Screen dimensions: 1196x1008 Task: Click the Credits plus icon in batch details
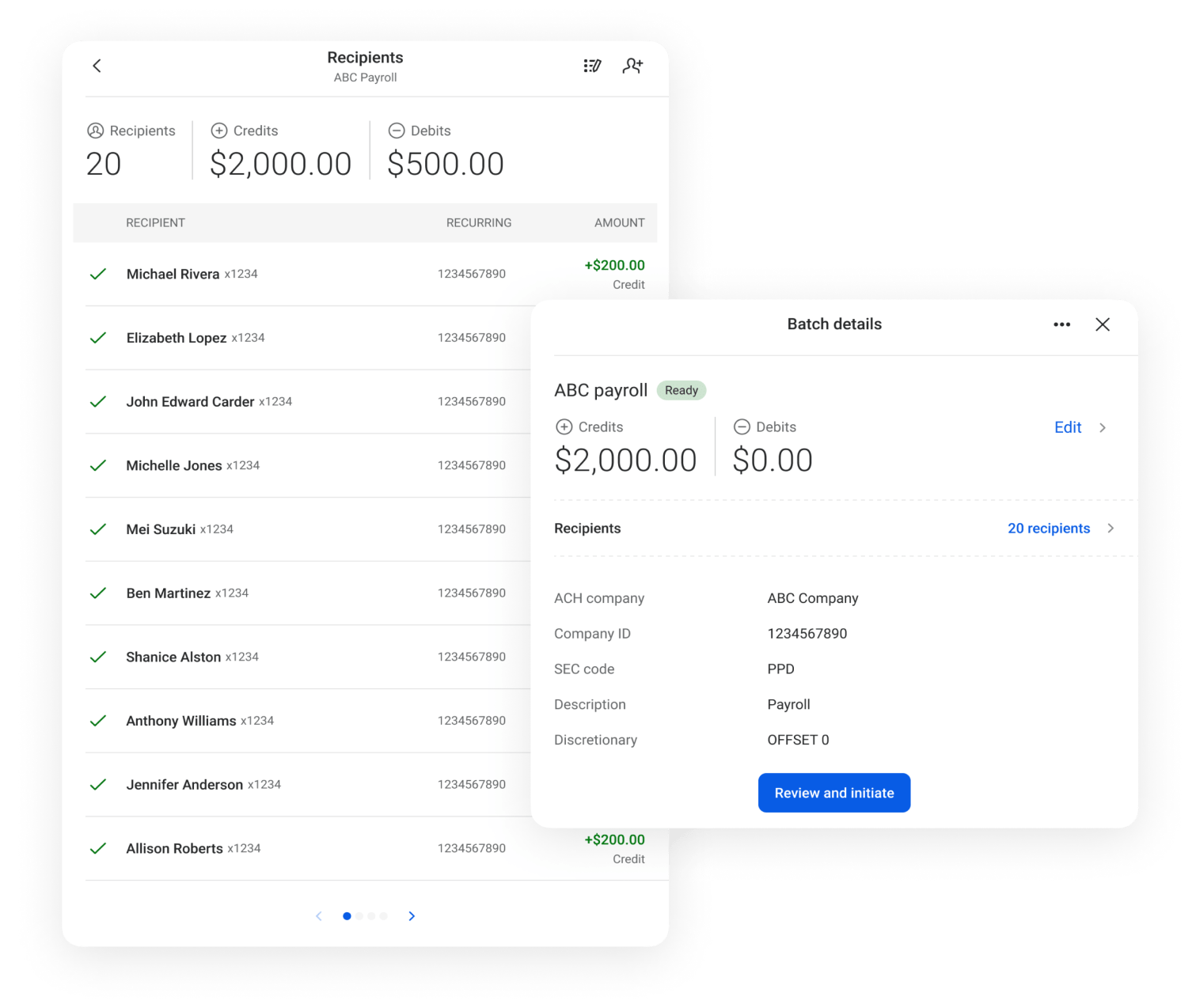(564, 426)
